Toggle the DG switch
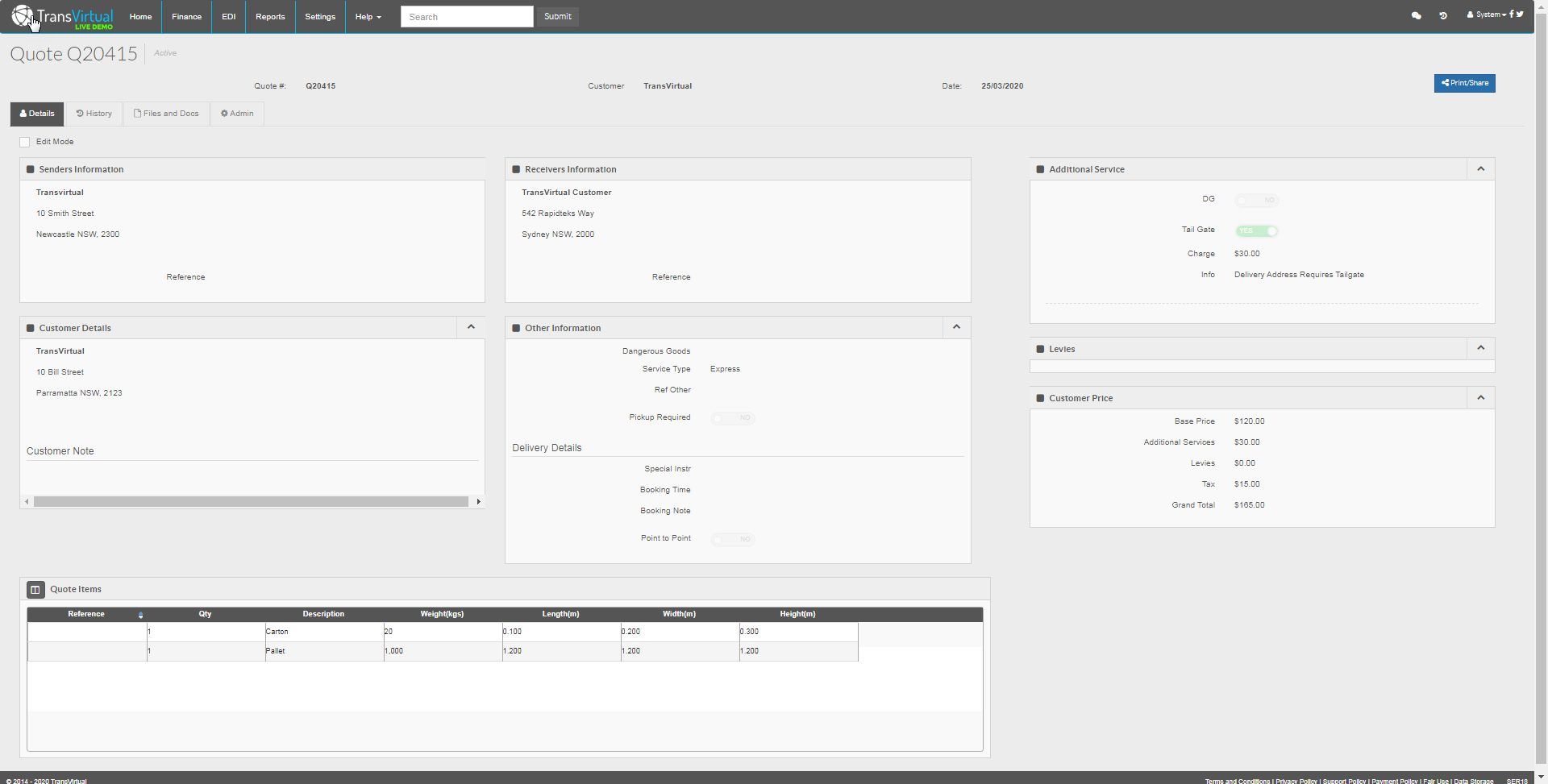Image resolution: width=1548 pixels, height=784 pixels. tap(1257, 200)
